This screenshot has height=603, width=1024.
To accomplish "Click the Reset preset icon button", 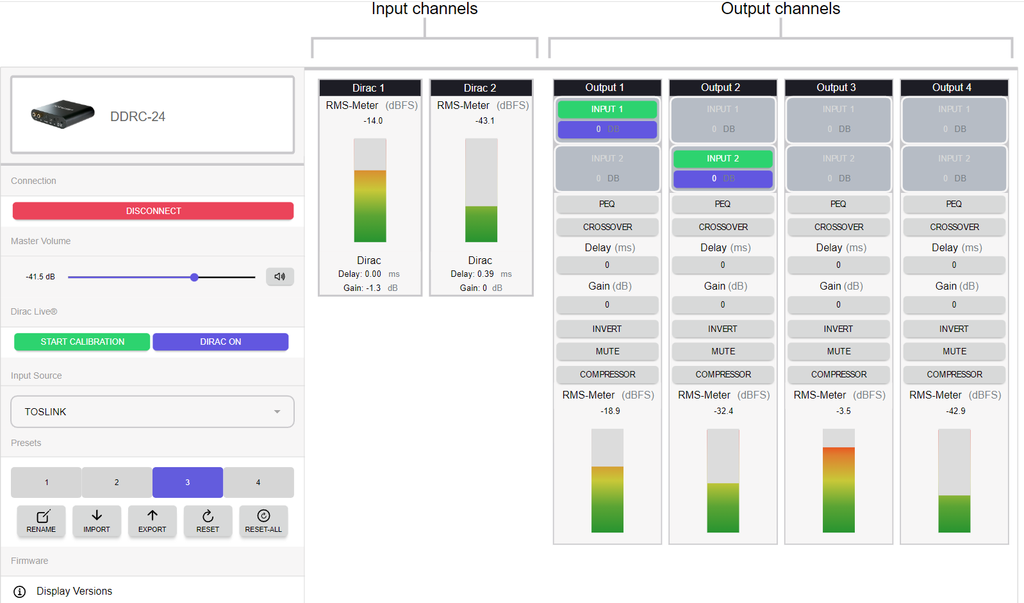I will click(208, 521).
